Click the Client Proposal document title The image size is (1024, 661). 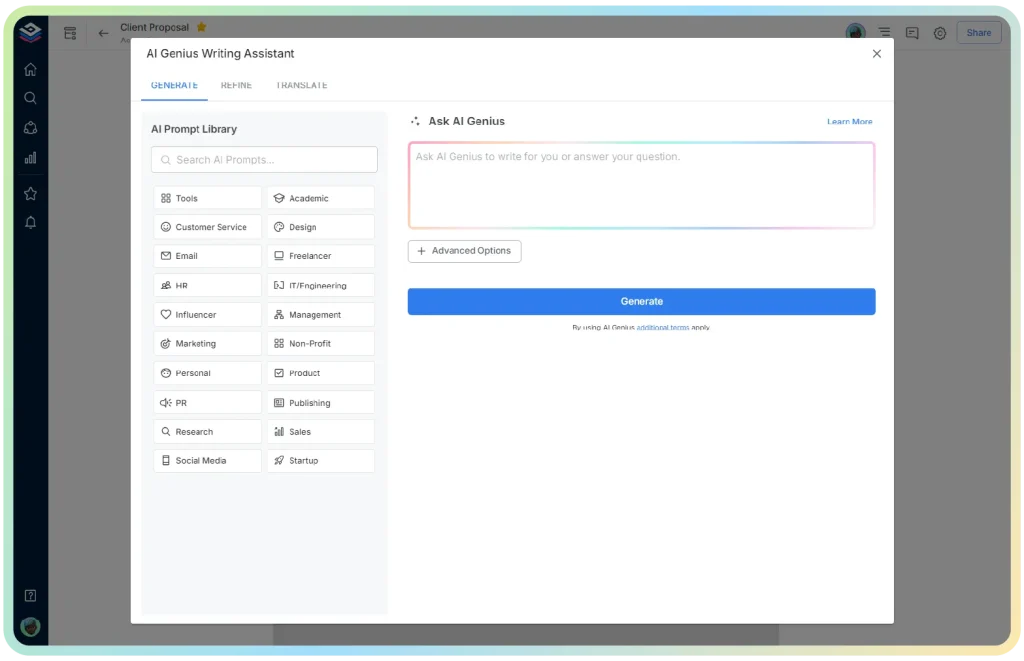click(x=155, y=27)
